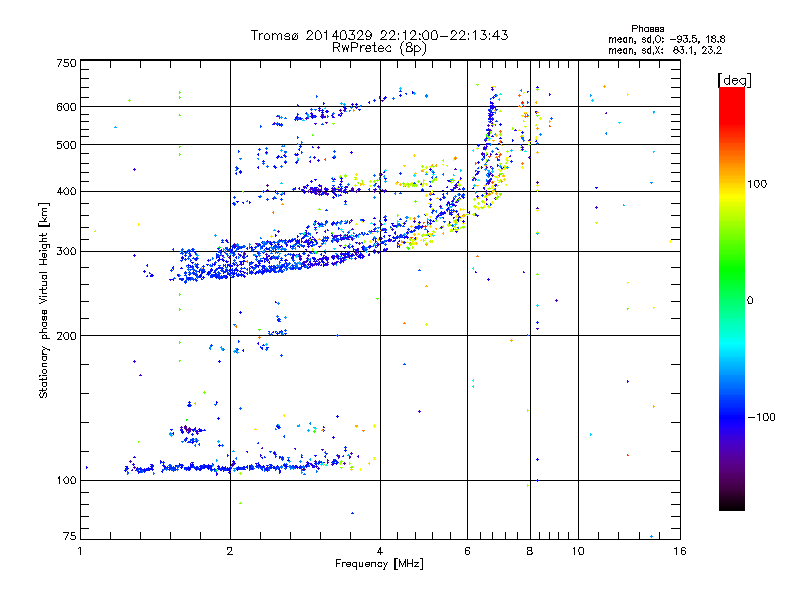Pick the green region of the colorbar
This screenshot has height=600, width=800.
pyautogui.click(x=732, y=270)
